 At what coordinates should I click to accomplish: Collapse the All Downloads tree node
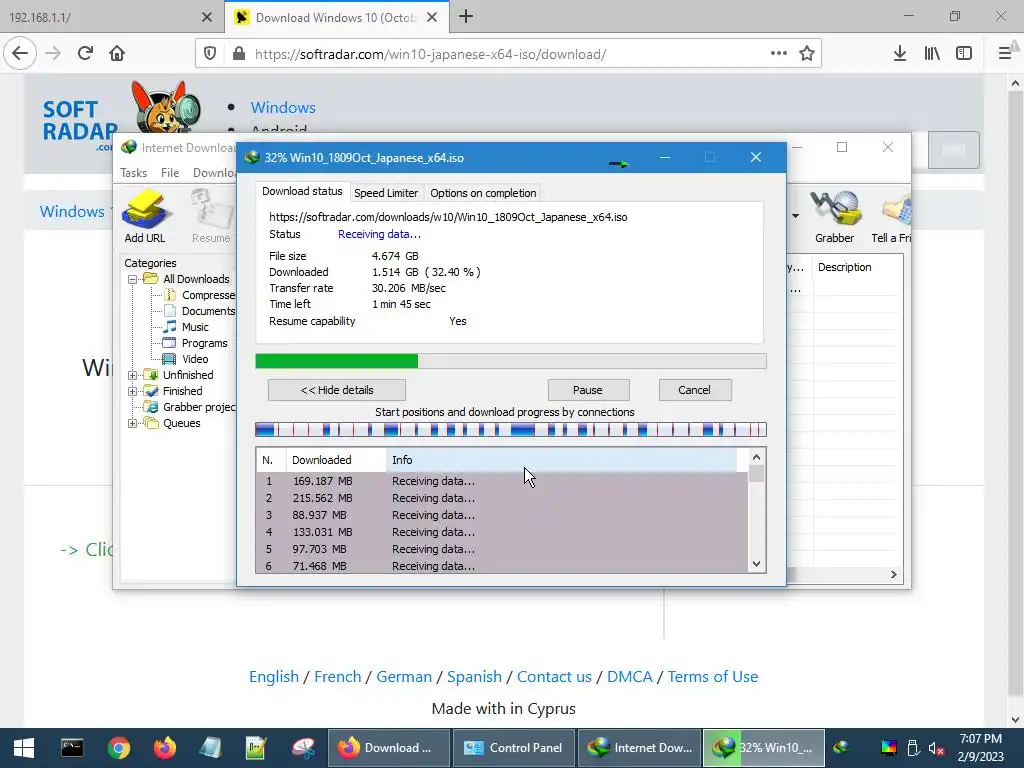tap(133, 280)
